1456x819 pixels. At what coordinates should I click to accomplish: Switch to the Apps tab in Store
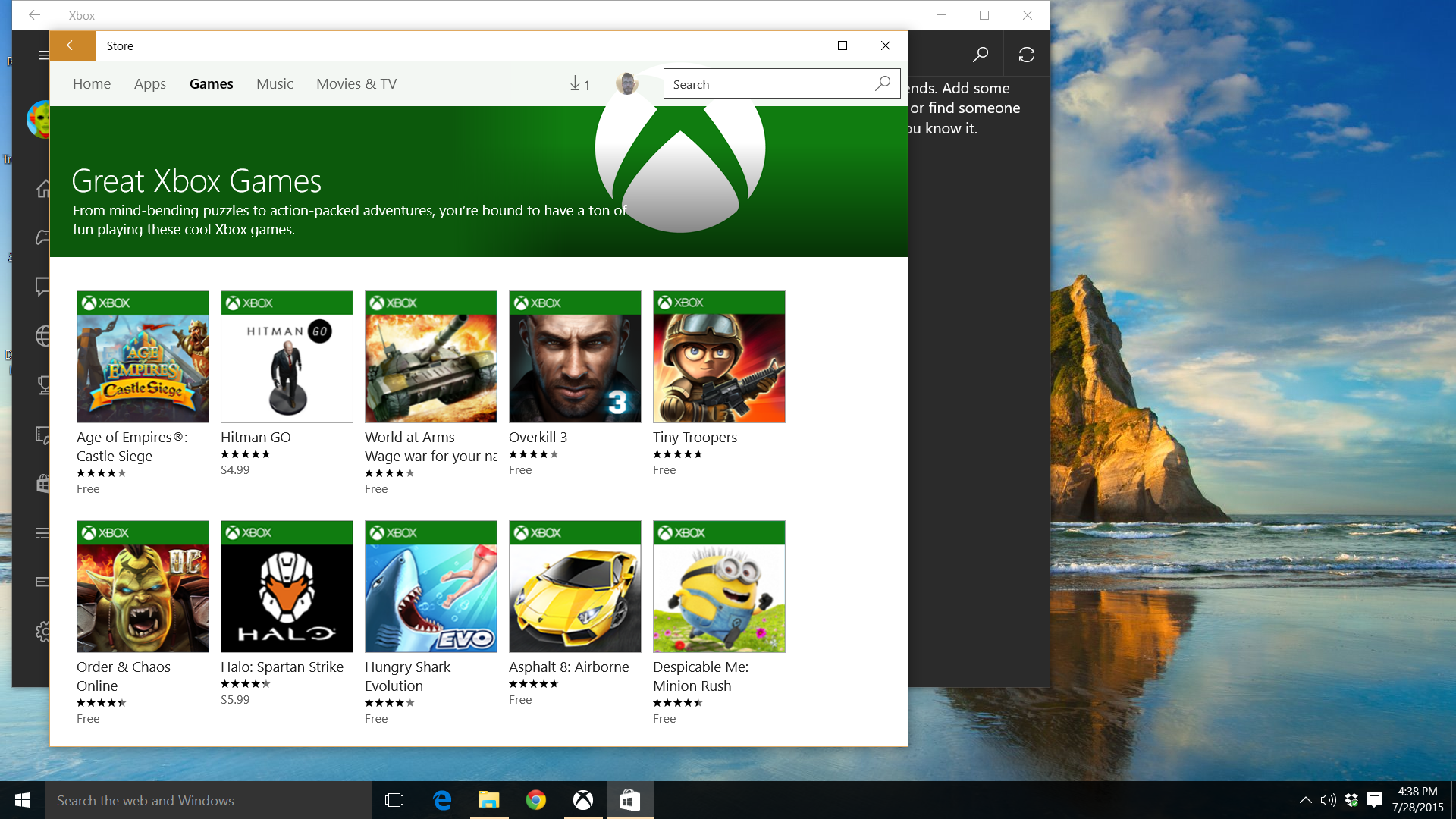(x=149, y=83)
